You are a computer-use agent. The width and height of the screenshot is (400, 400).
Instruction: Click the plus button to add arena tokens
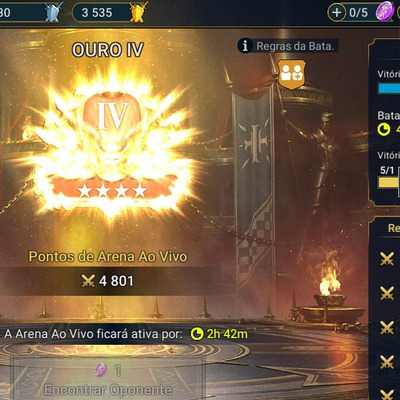(337, 13)
